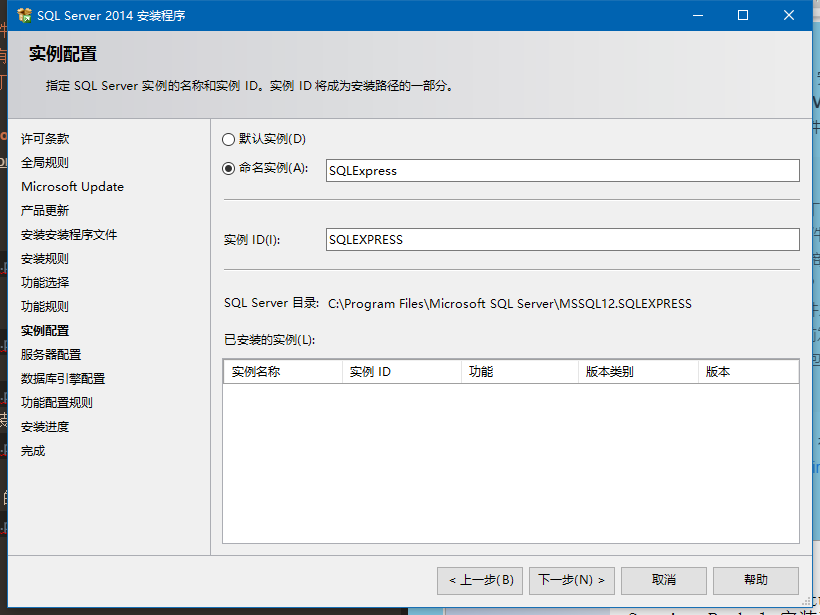Select the 实例配置 step in sidebar
The image size is (820, 615).
click(x=45, y=331)
